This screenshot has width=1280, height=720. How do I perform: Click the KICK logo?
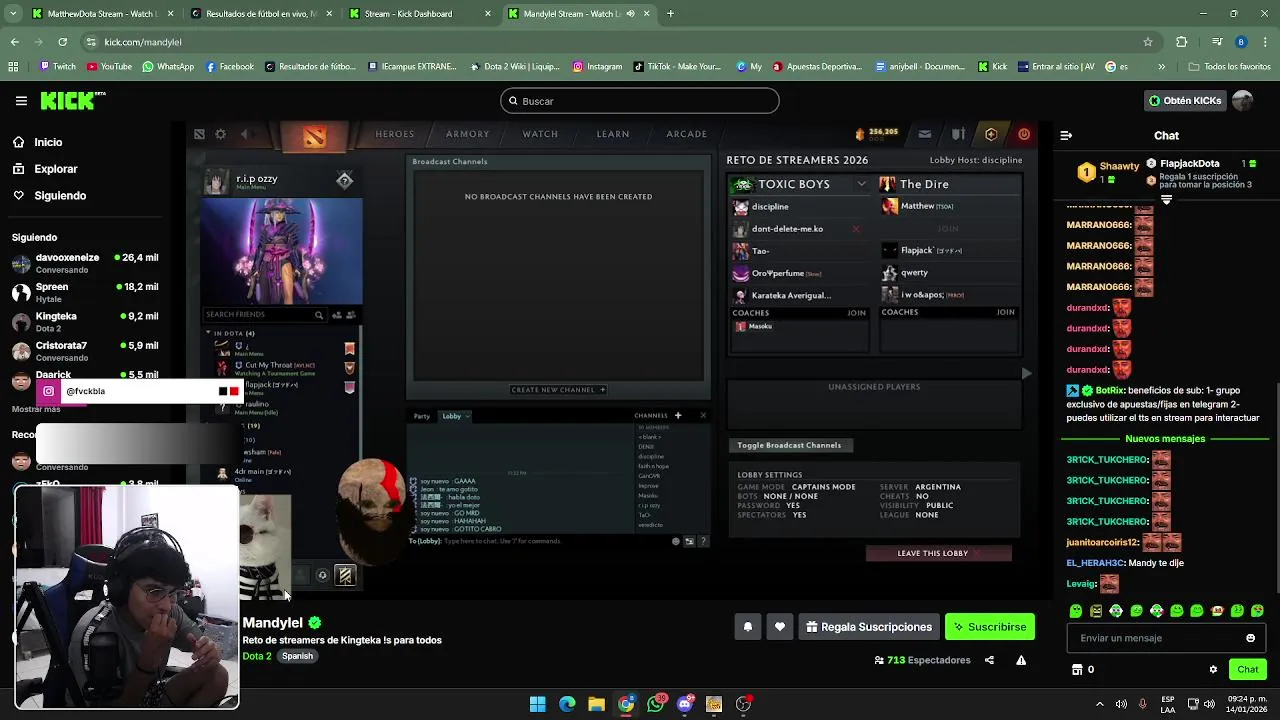(x=73, y=100)
